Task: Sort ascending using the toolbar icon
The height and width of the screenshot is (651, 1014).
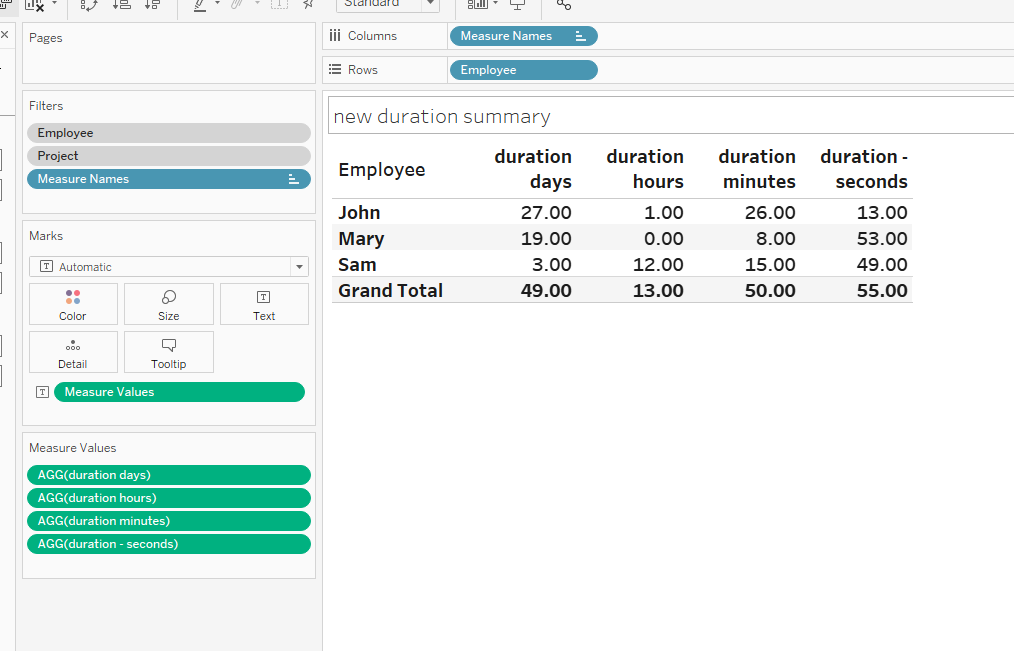Action: tap(122, 5)
